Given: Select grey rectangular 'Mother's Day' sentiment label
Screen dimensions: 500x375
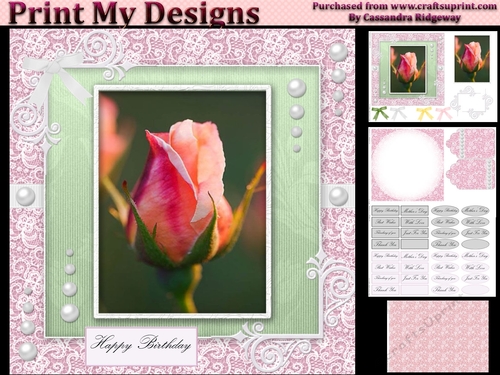Looking at the screenshot, I should [x=414, y=210].
